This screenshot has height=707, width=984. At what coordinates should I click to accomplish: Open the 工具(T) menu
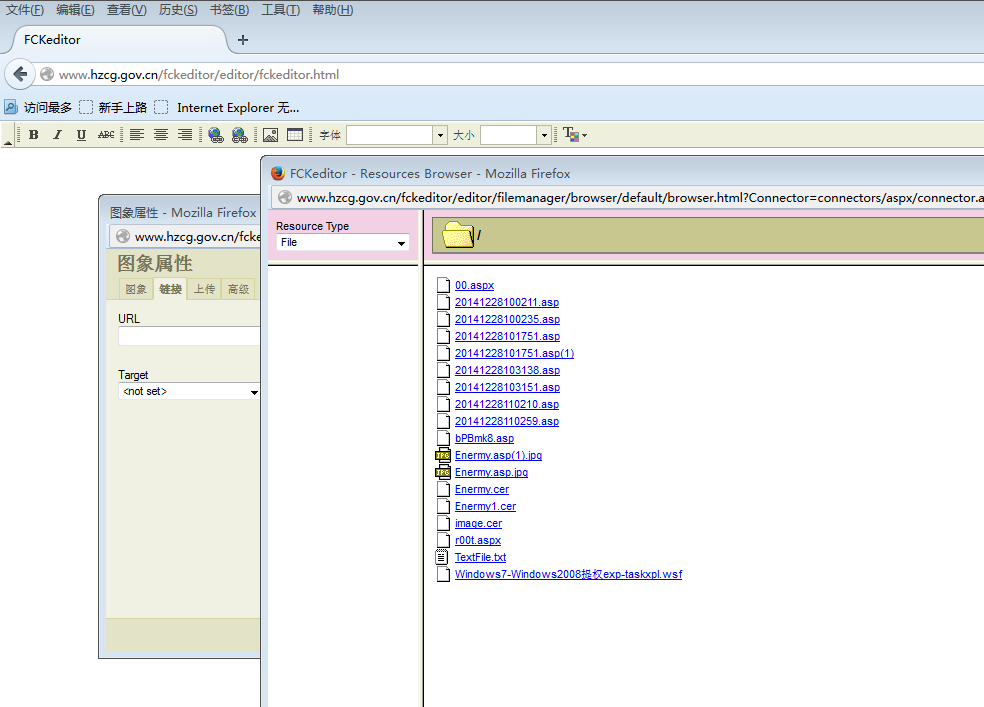pos(281,10)
